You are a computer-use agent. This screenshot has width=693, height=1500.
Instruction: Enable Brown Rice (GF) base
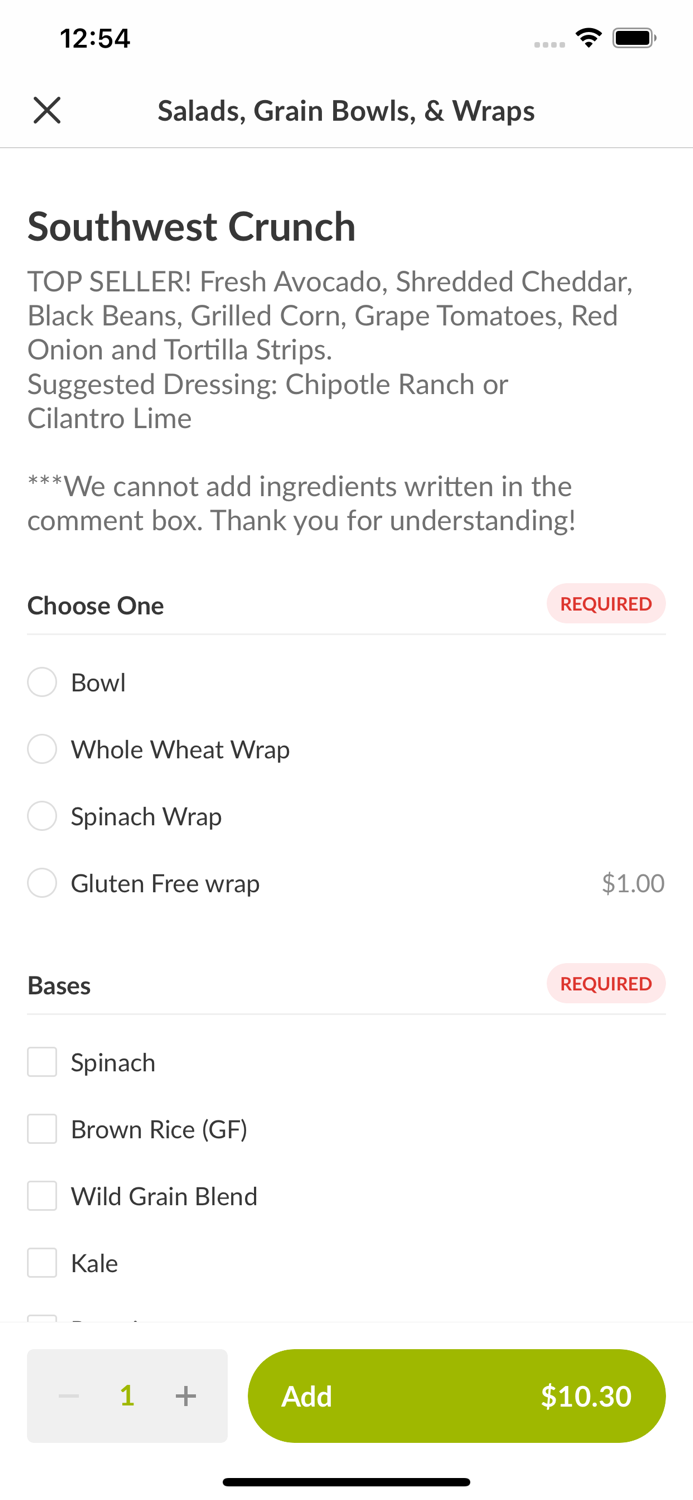click(x=42, y=1129)
